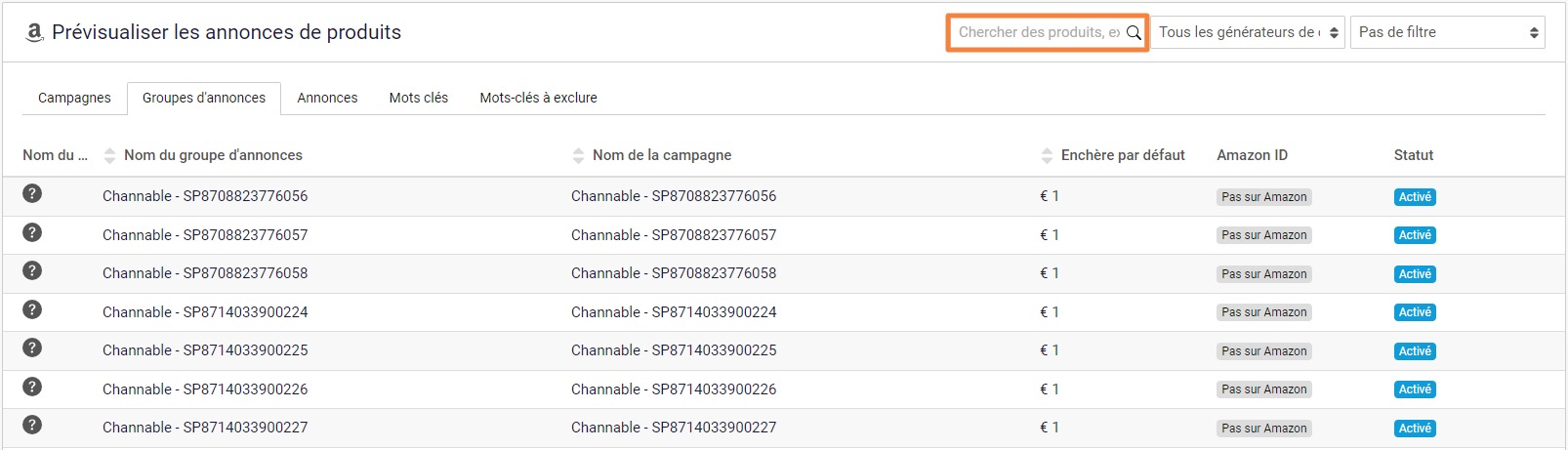1568x450 pixels.
Task: Click the Amazon logo icon in header
Action: pos(34,32)
